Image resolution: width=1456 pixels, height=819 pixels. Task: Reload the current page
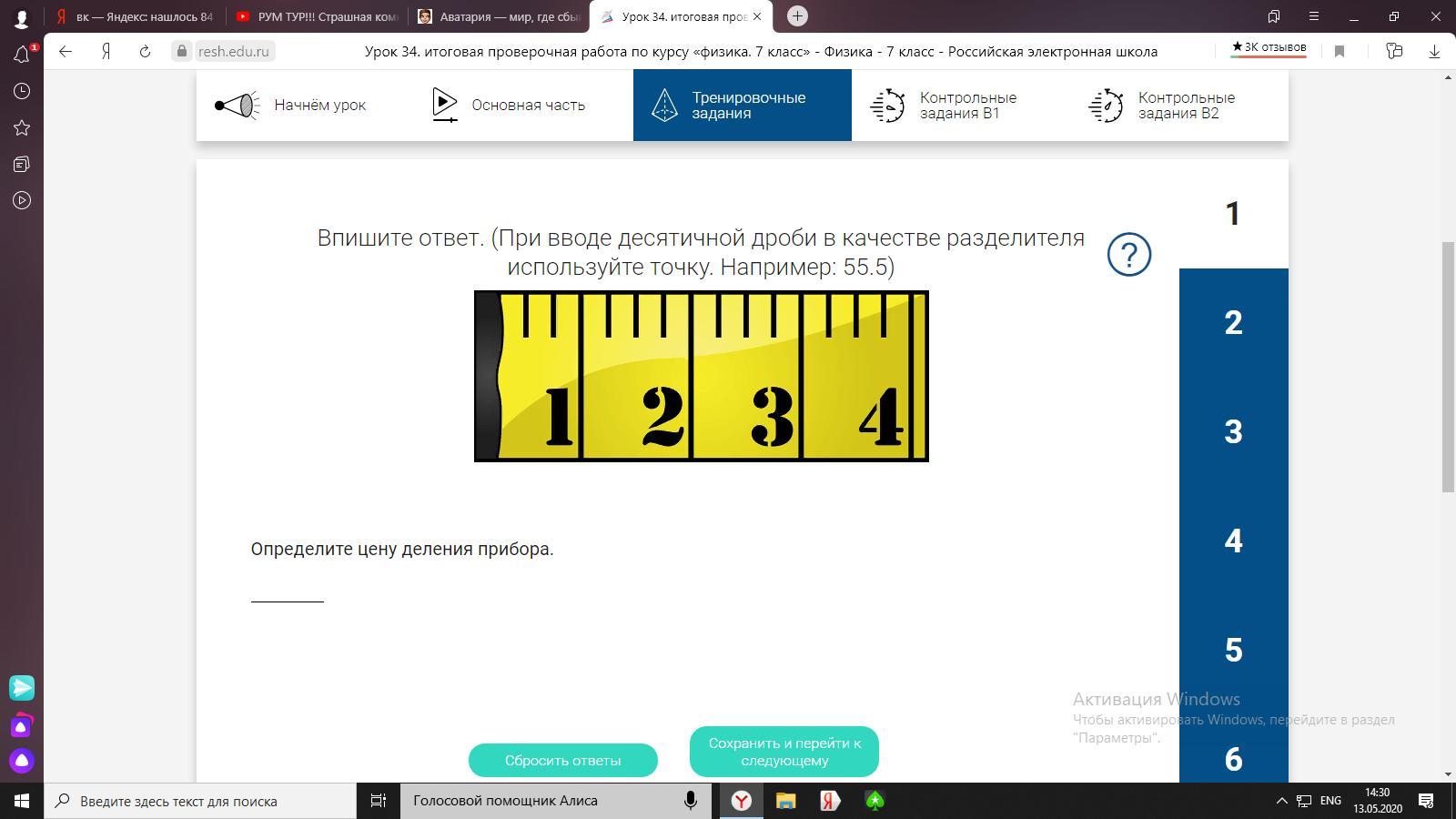(x=145, y=52)
